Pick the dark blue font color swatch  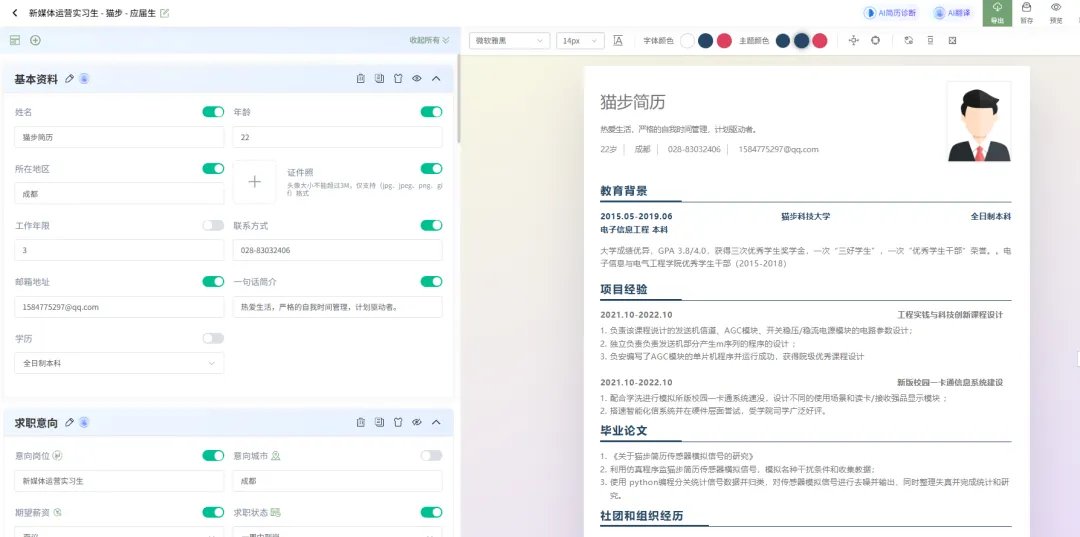point(705,41)
